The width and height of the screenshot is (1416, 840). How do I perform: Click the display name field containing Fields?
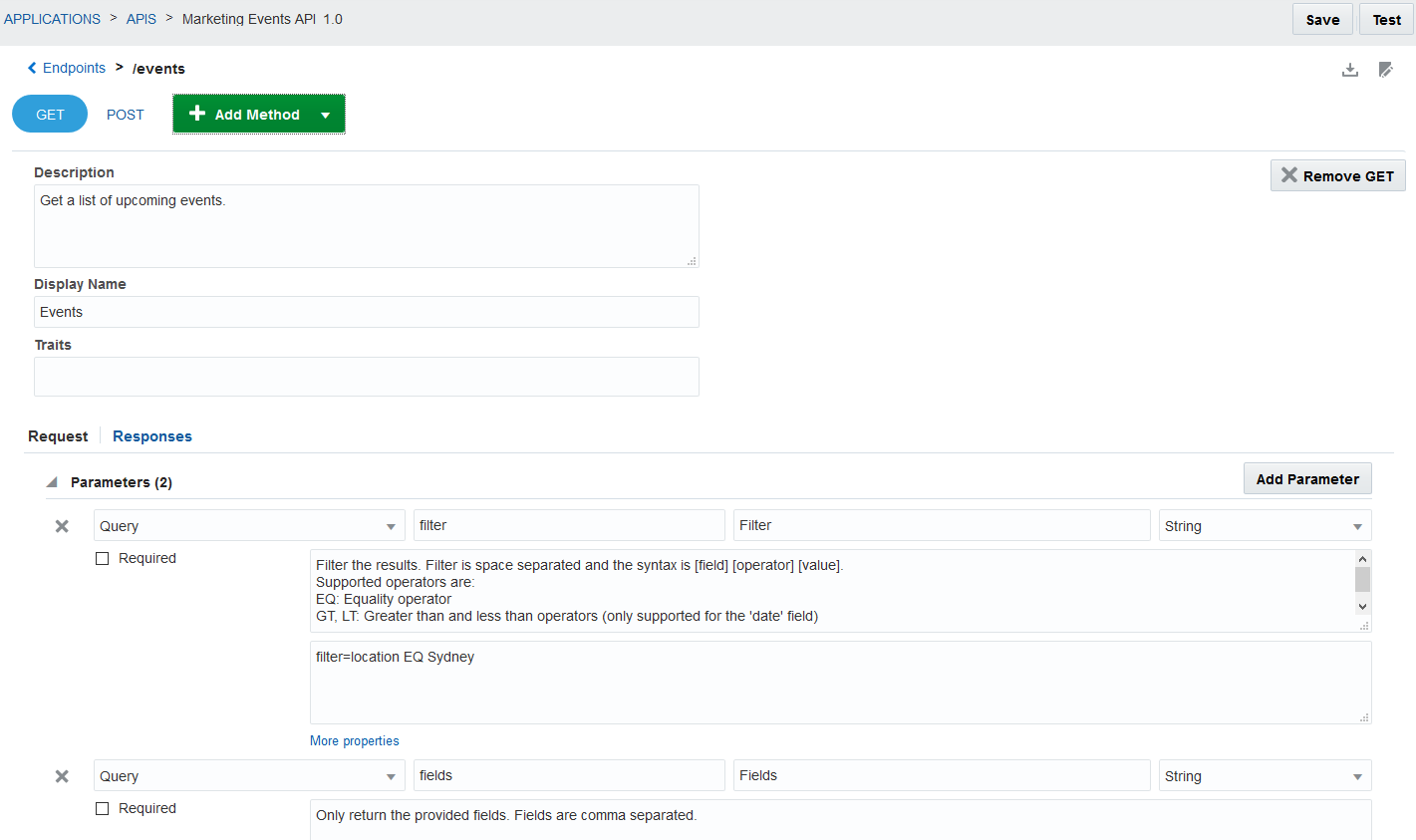pos(942,775)
